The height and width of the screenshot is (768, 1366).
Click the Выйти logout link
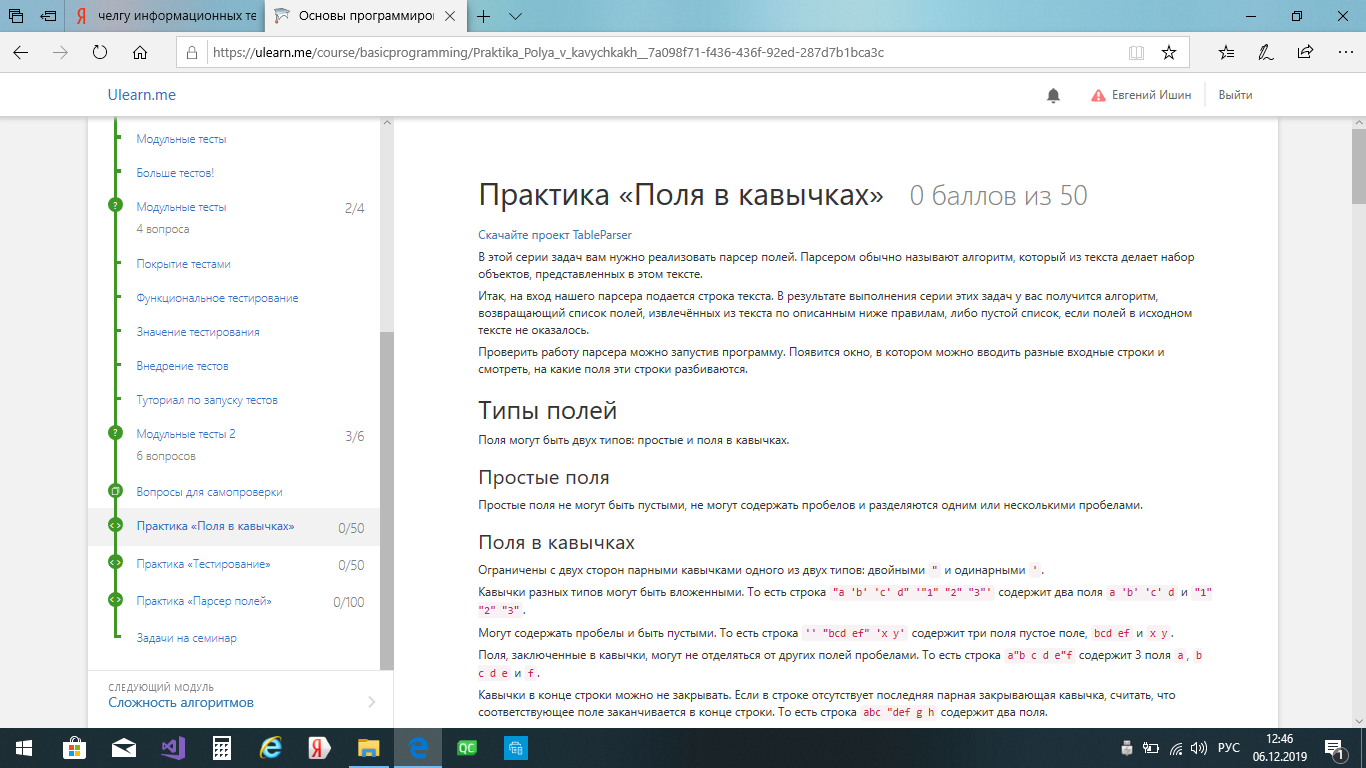tap(1235, 95)
